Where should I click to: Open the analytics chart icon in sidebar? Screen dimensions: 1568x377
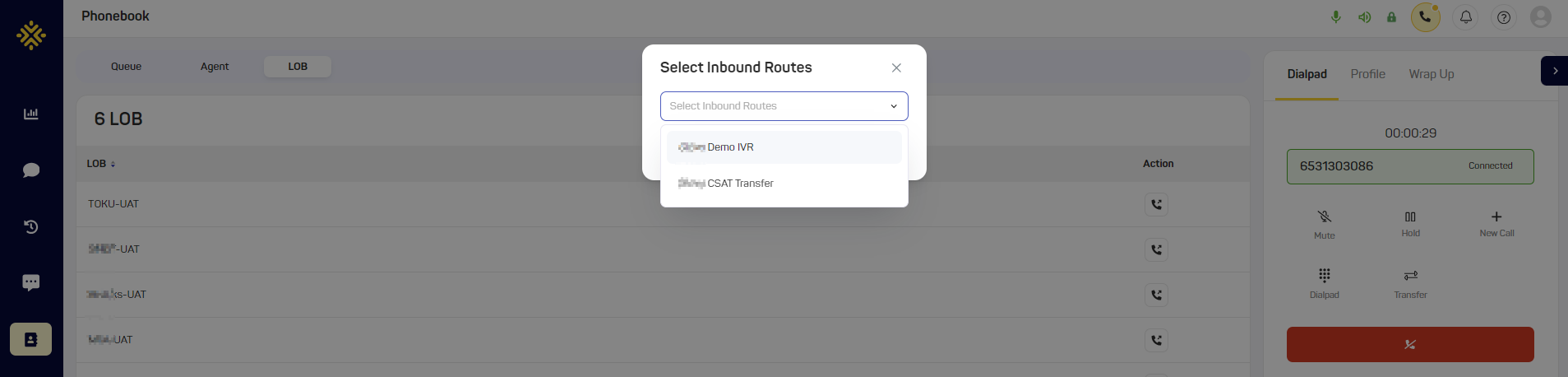31,114
